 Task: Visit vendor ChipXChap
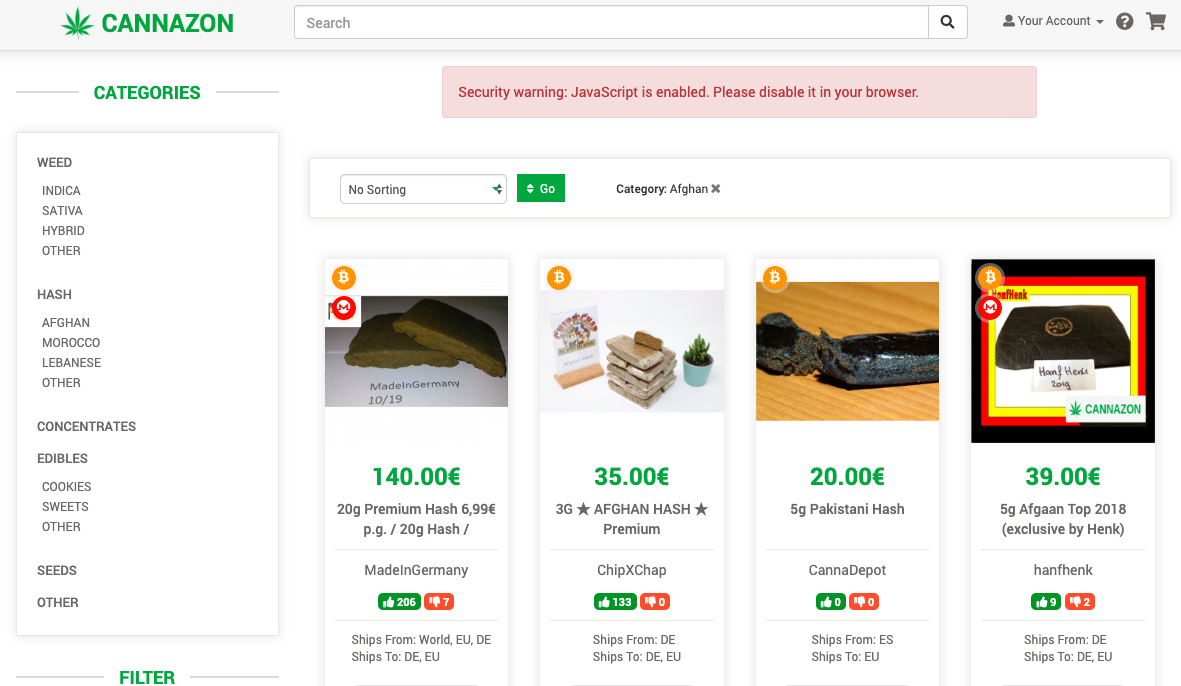[632, 570]
